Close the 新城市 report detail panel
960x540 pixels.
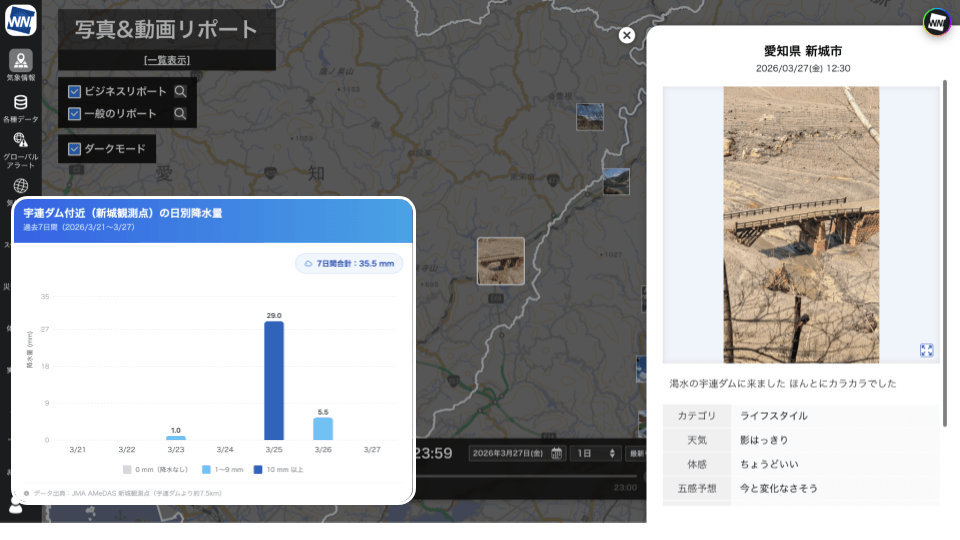(x=627, y=35)
